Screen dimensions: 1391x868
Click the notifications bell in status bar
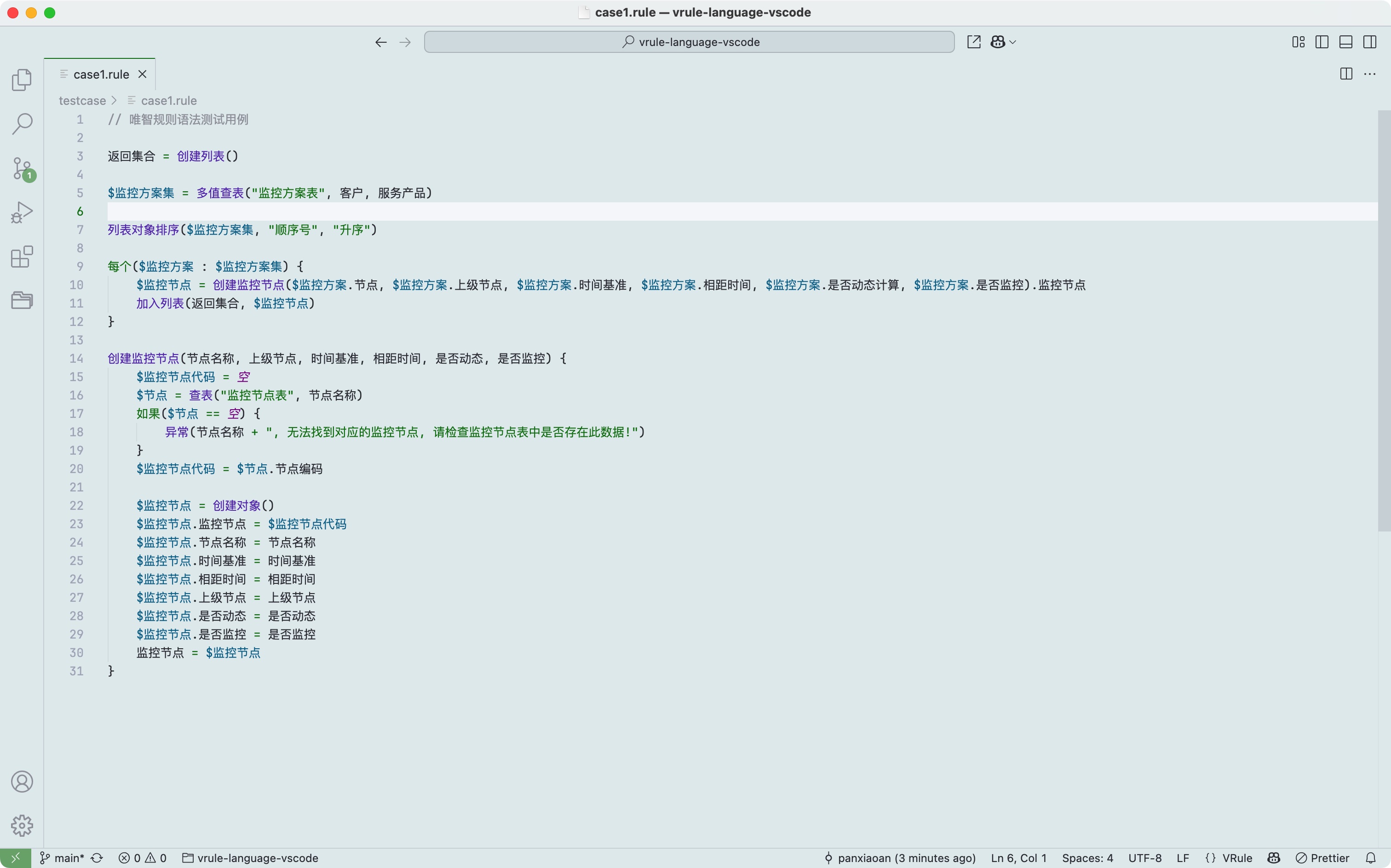click(x=1371, y=858)
